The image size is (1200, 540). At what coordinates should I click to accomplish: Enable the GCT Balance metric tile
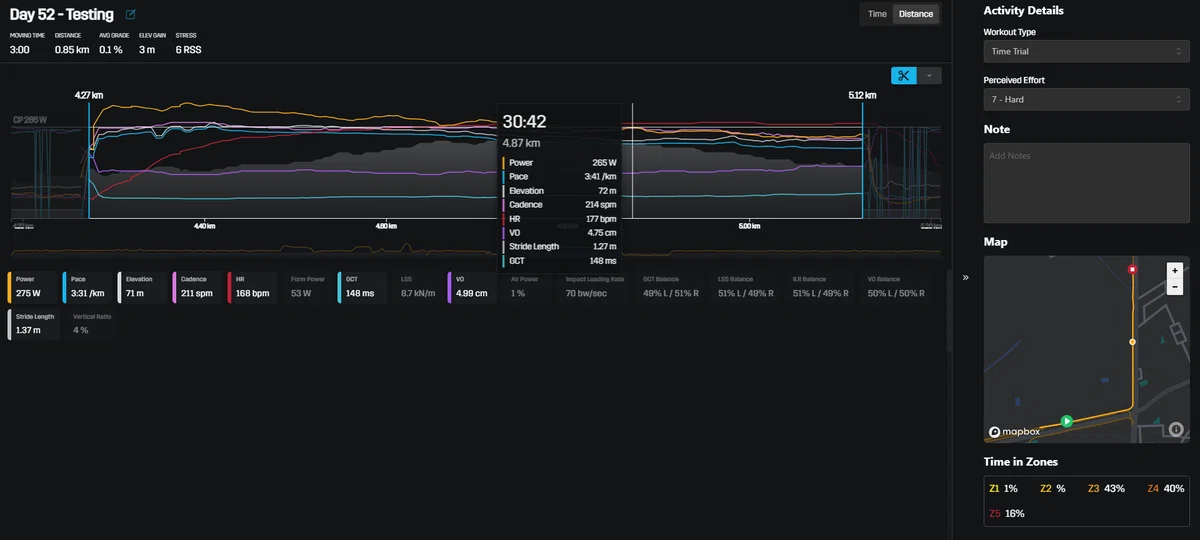tap(673, 287)
